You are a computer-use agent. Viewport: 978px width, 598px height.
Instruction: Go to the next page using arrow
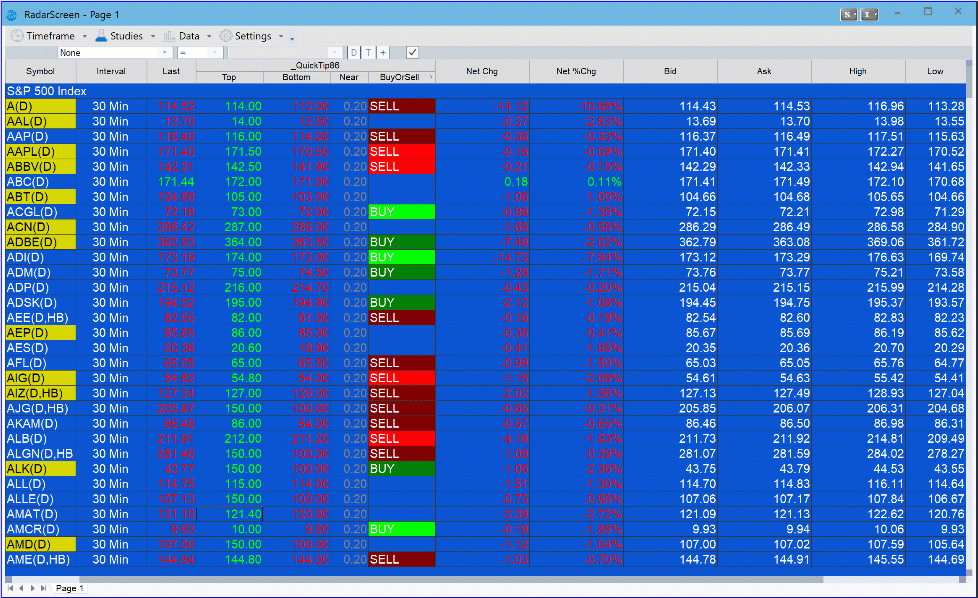click(32, 588)
